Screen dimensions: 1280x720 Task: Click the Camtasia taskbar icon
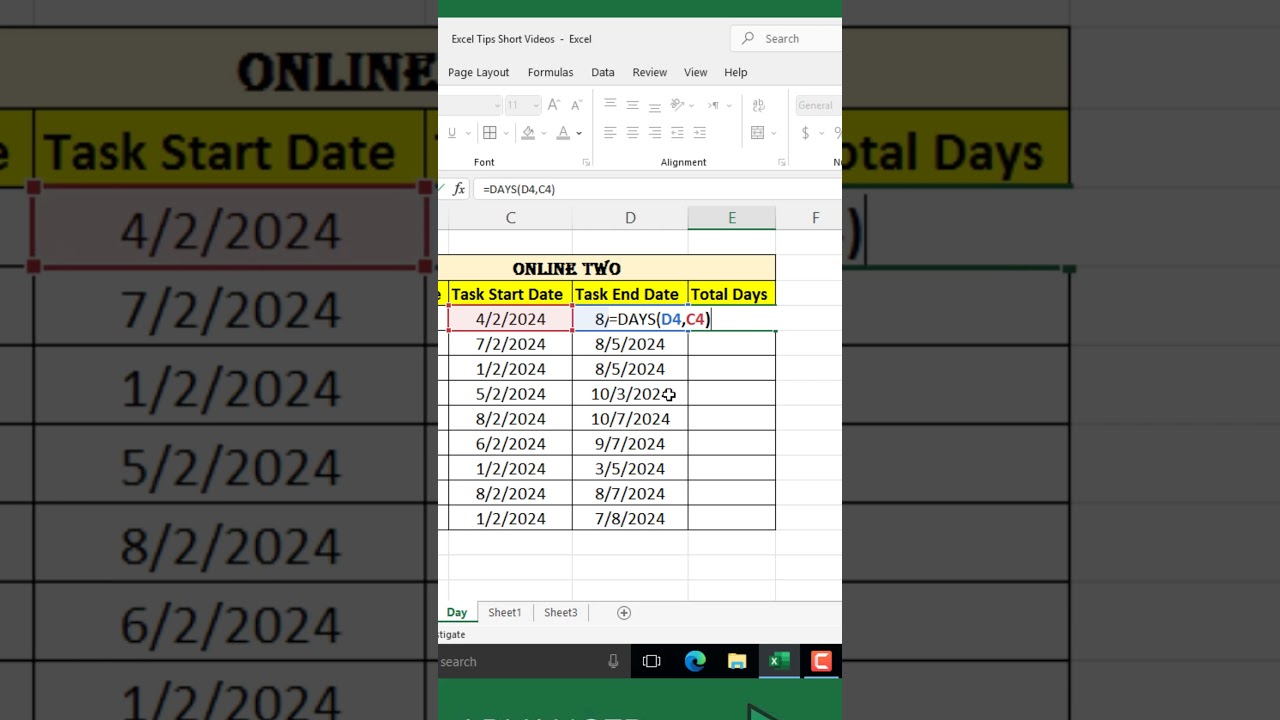tap(821, 661)
